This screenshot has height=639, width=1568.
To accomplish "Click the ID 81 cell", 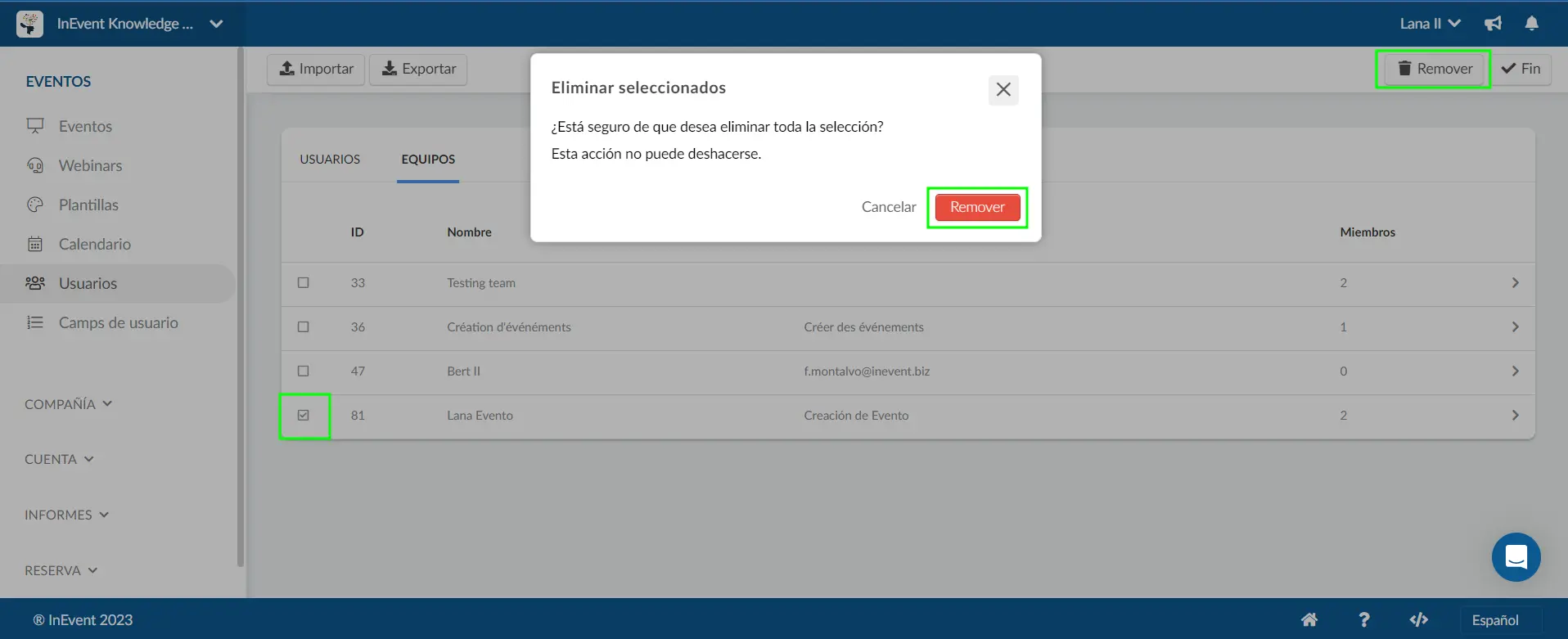I will pyautogui.click(x=358, y=415).
